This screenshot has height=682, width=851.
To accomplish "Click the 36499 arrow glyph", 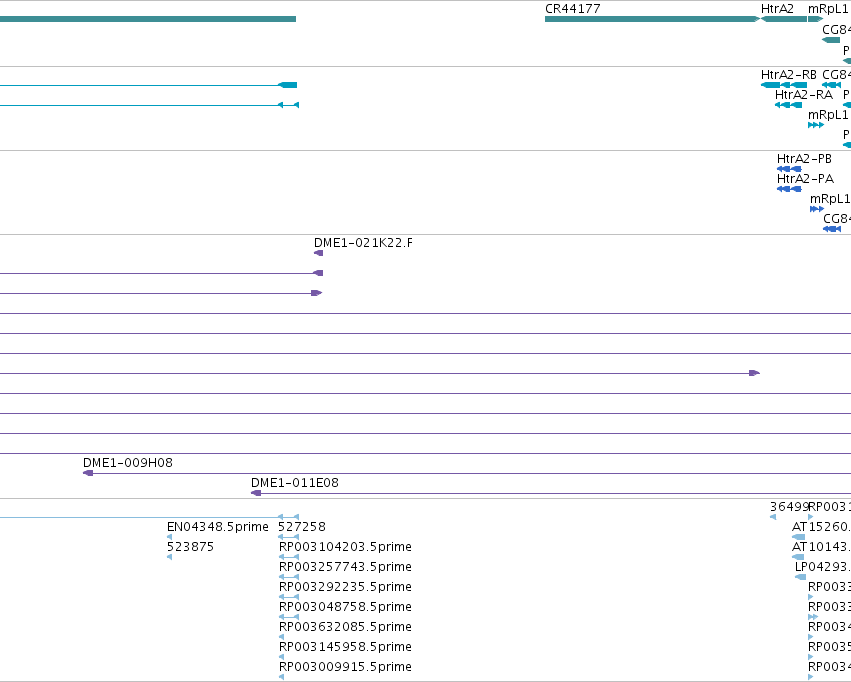I will [773, 517].
